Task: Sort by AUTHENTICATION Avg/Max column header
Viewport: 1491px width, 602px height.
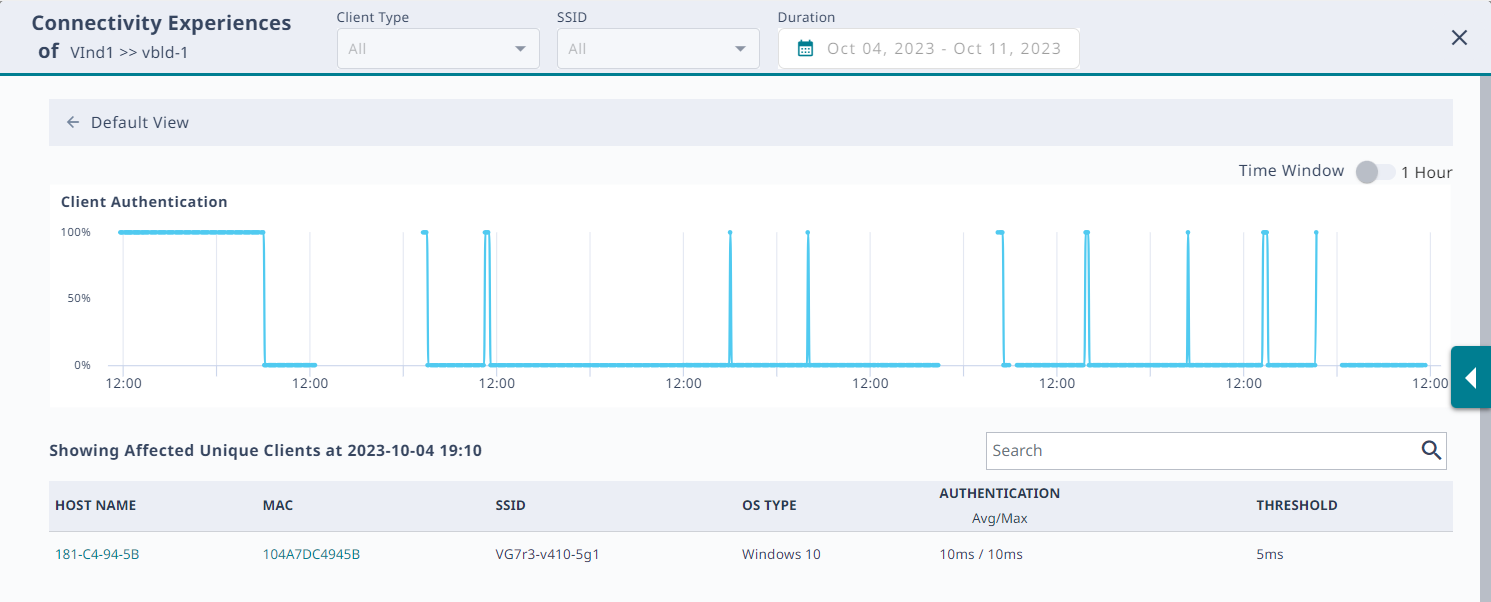Action: (999, 505)
